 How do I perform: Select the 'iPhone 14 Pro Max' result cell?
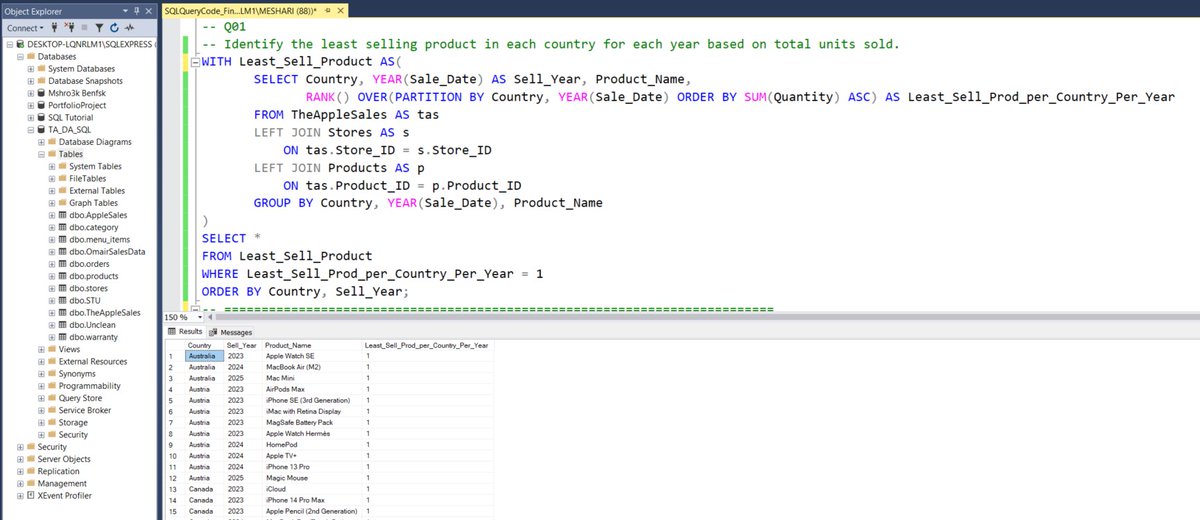point(312,499)
